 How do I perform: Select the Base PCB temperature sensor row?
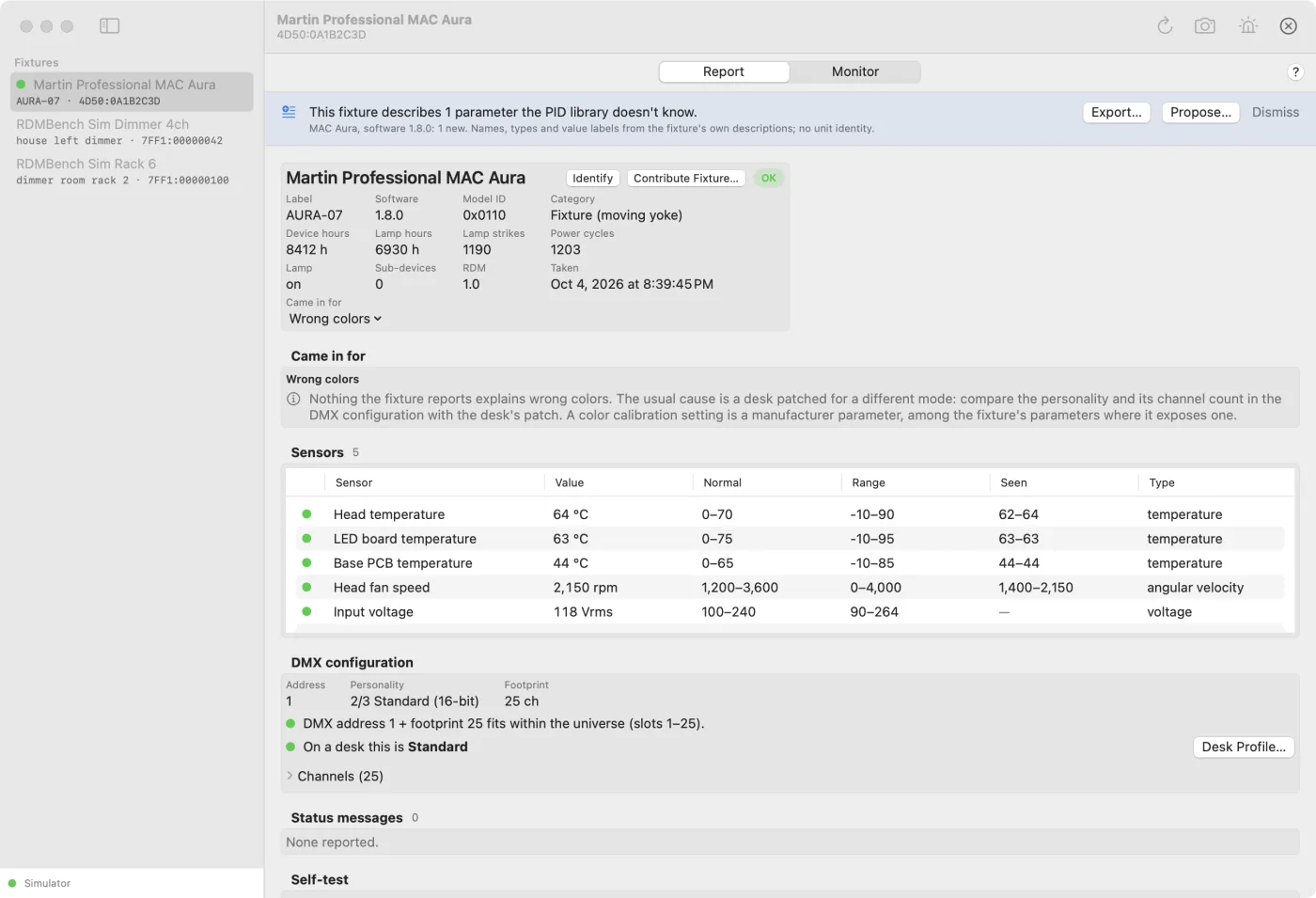point(790,563)
